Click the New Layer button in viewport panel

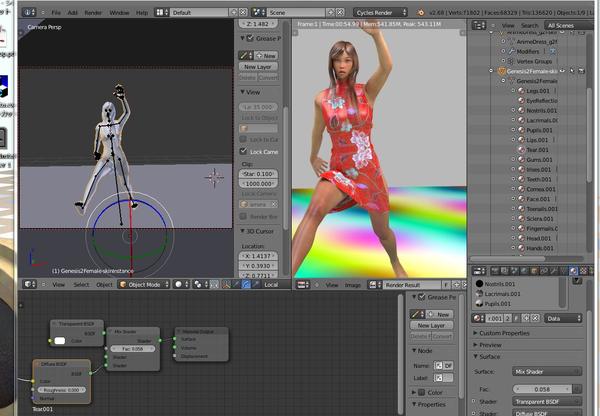(x=258, y=67)
